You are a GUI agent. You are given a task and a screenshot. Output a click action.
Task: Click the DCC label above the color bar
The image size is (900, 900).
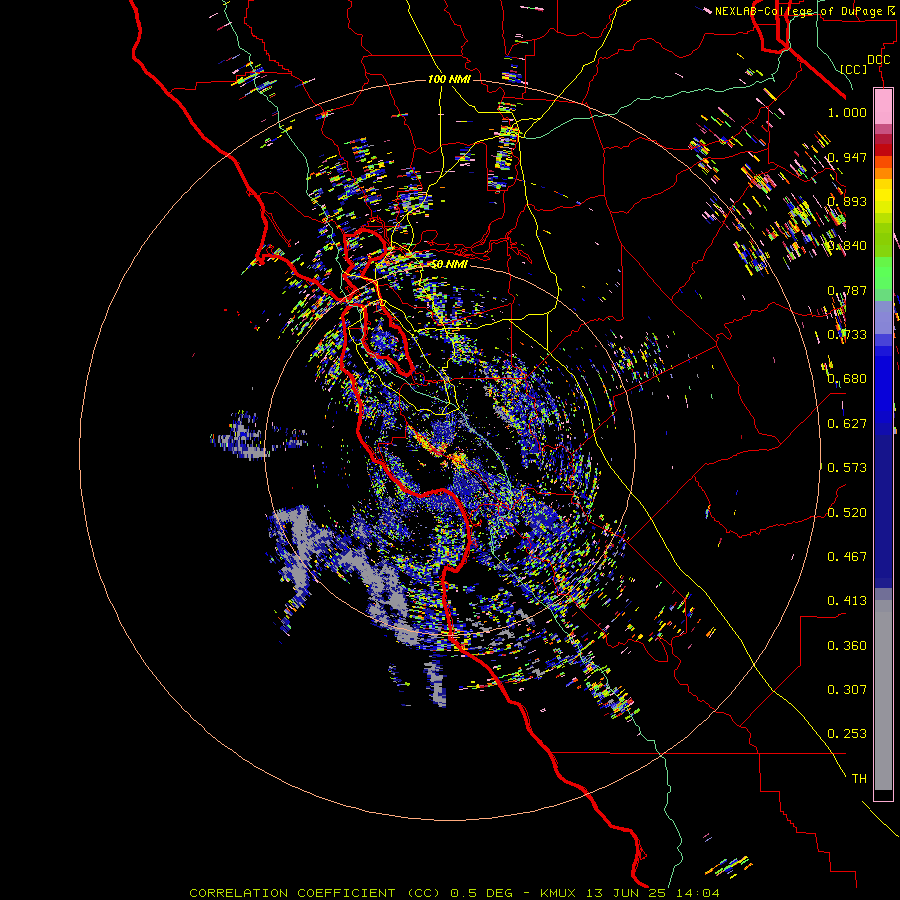click(x=879, y=60)
